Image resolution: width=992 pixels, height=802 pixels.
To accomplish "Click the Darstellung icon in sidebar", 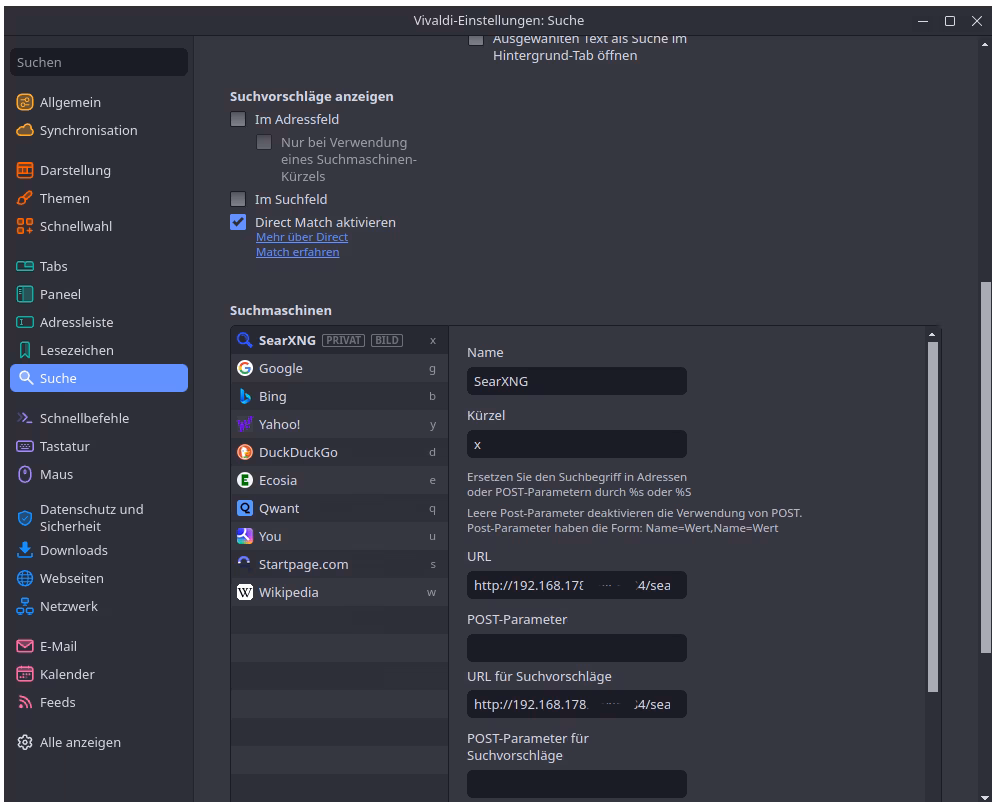I will tap(25, 170).
